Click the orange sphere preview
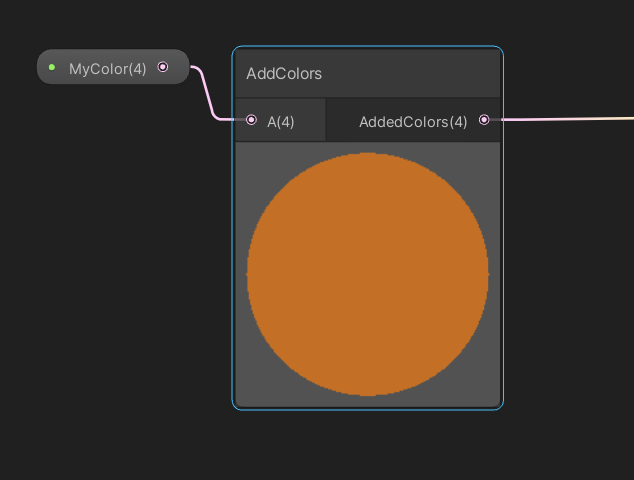Viewport: 634px width, 480px height. click(368, 274)
